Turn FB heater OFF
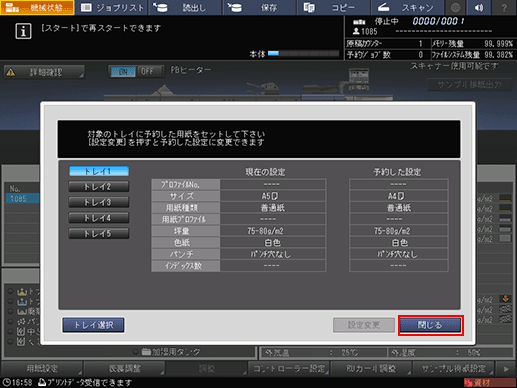 click(x=147, y=71)
